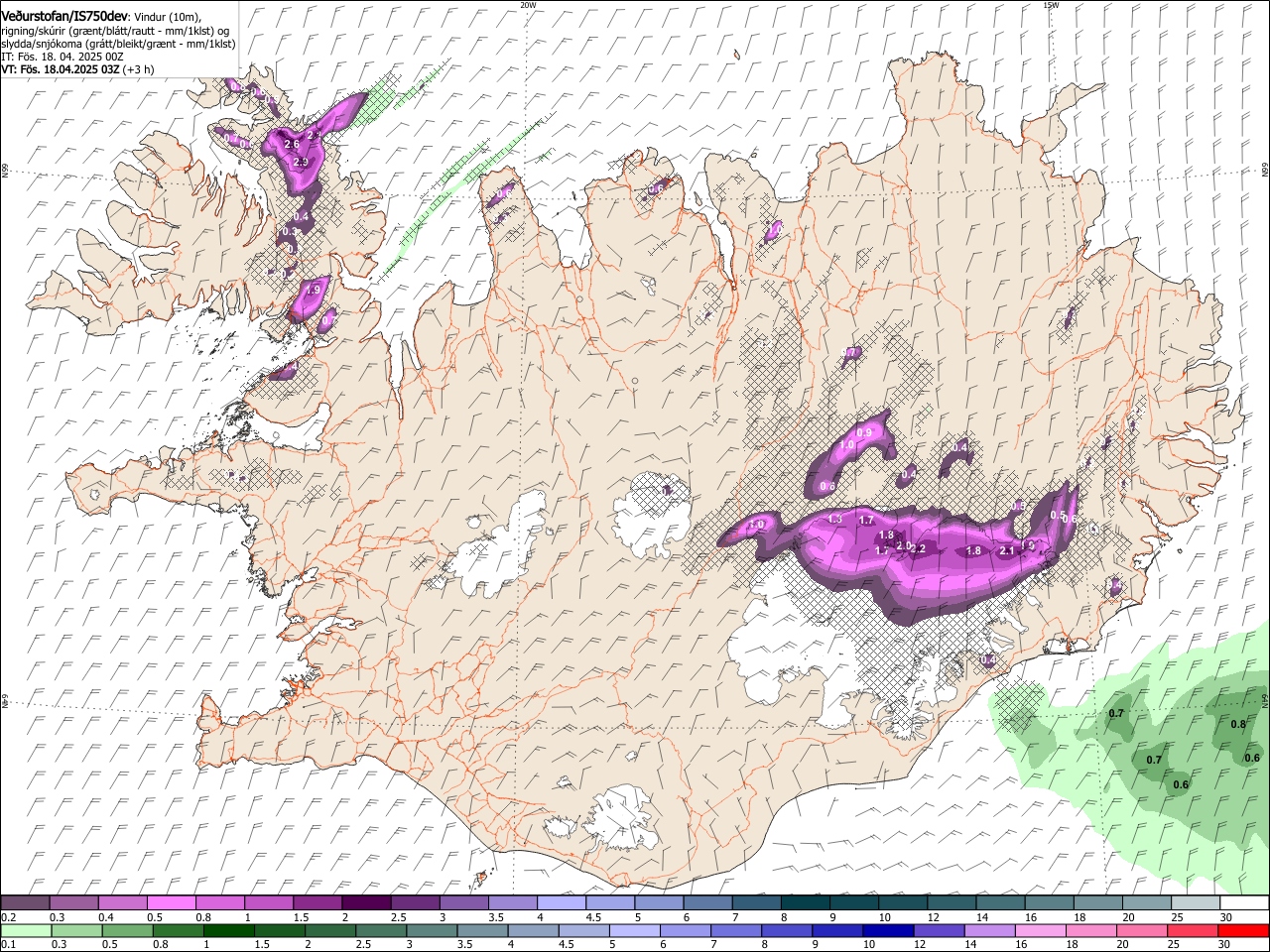Select the bright red rain swatch above 30
This screenshot has width=1270, height=952.
pos(1243,930)
